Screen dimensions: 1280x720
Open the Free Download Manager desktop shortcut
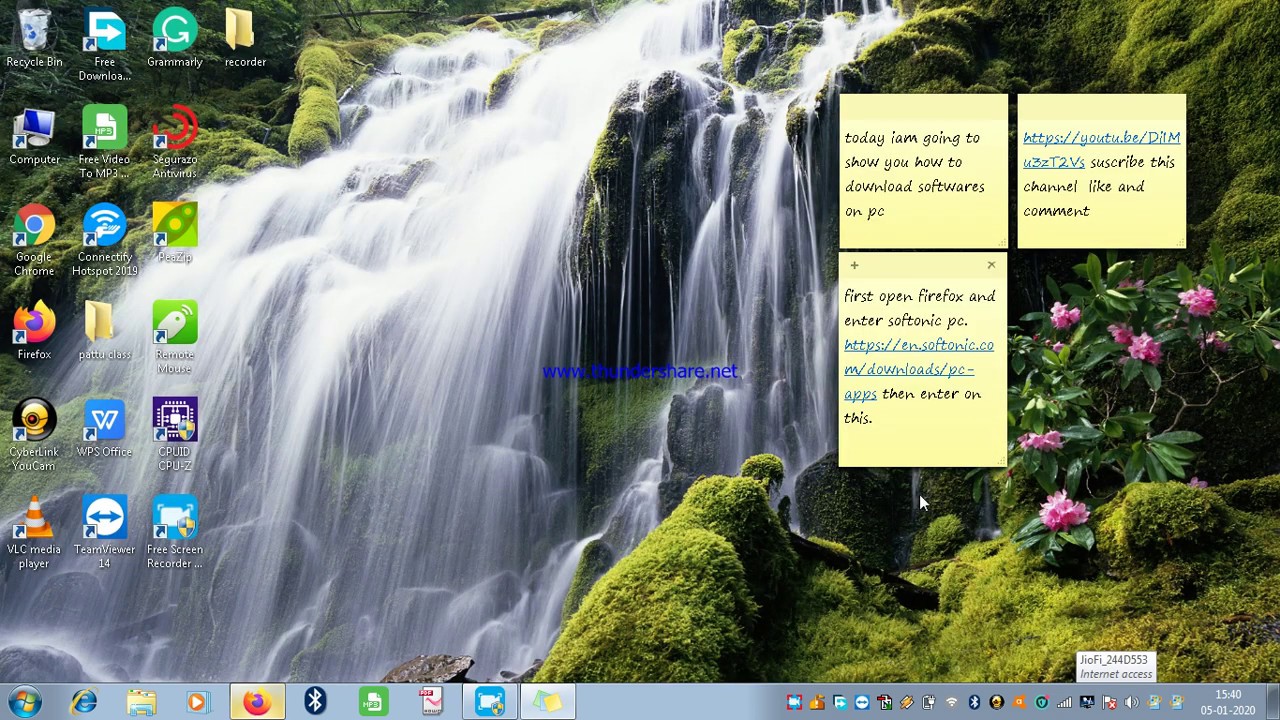104,45
